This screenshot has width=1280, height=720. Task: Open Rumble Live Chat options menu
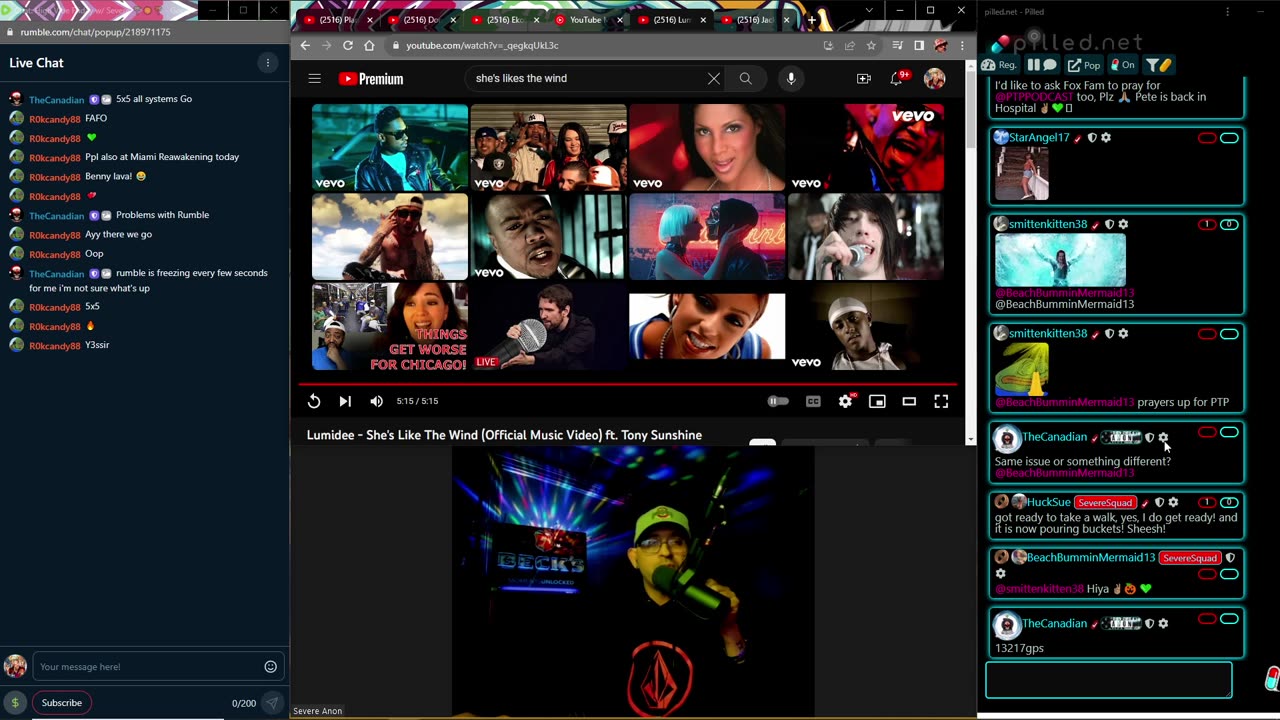point(267,63)
